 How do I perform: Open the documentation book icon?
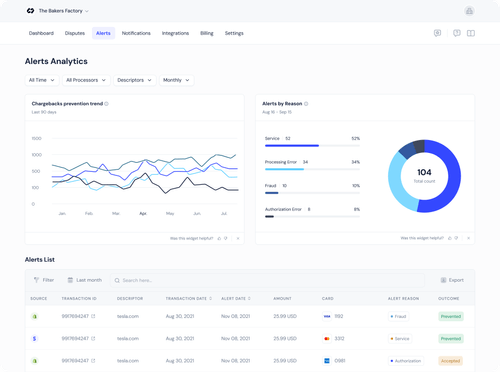tap(471, 33)
